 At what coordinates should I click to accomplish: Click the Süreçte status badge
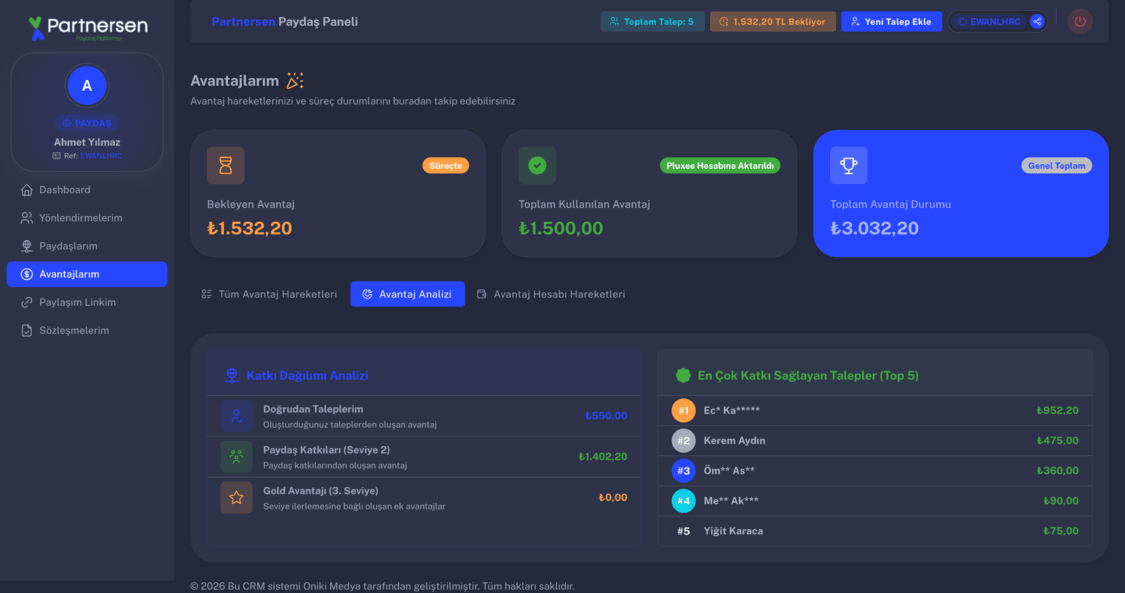[x=446, y=166]
